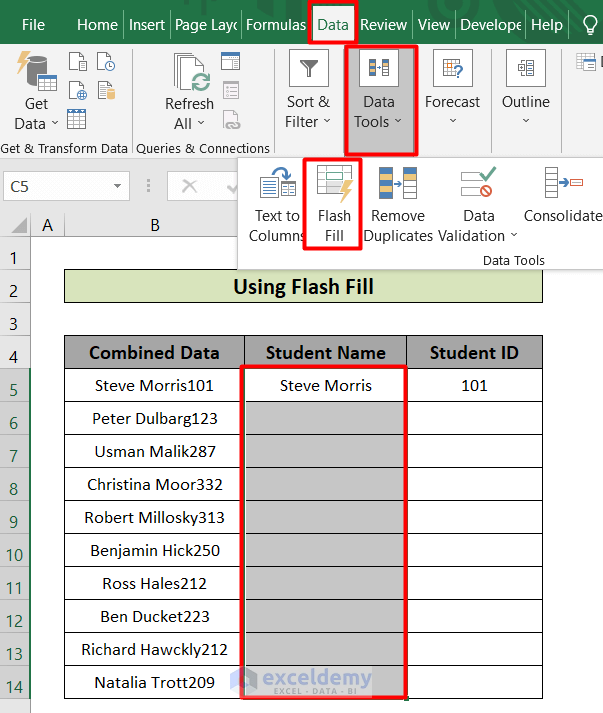Click the Data Validation icon

click(478, 182)
